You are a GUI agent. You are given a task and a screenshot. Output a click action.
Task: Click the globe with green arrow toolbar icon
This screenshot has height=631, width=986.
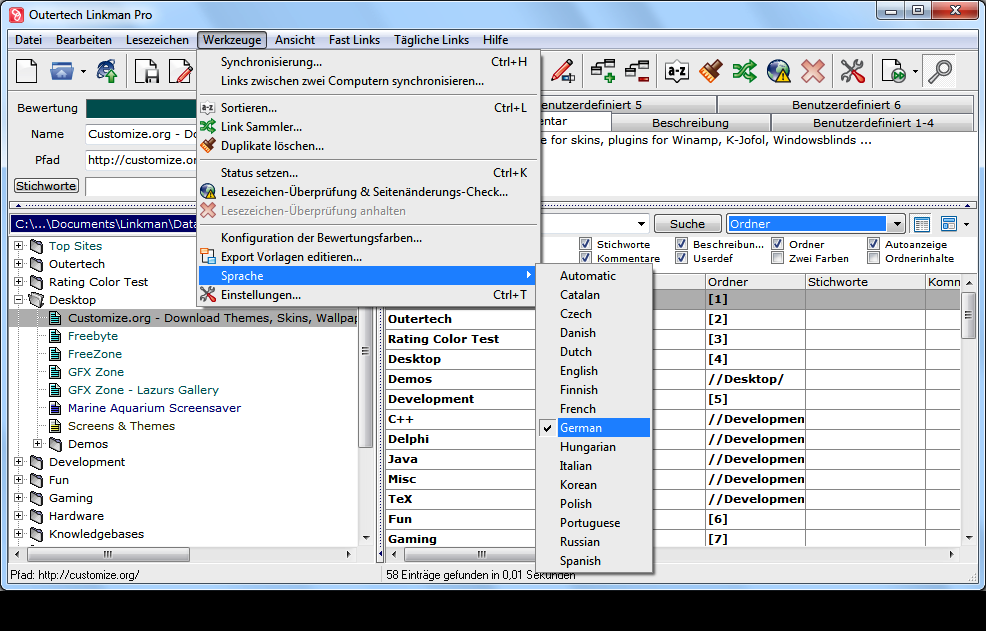point(107,71)
